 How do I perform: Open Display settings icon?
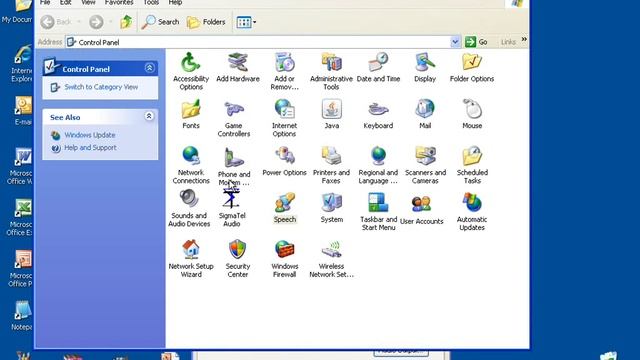[x=425, y=62]
